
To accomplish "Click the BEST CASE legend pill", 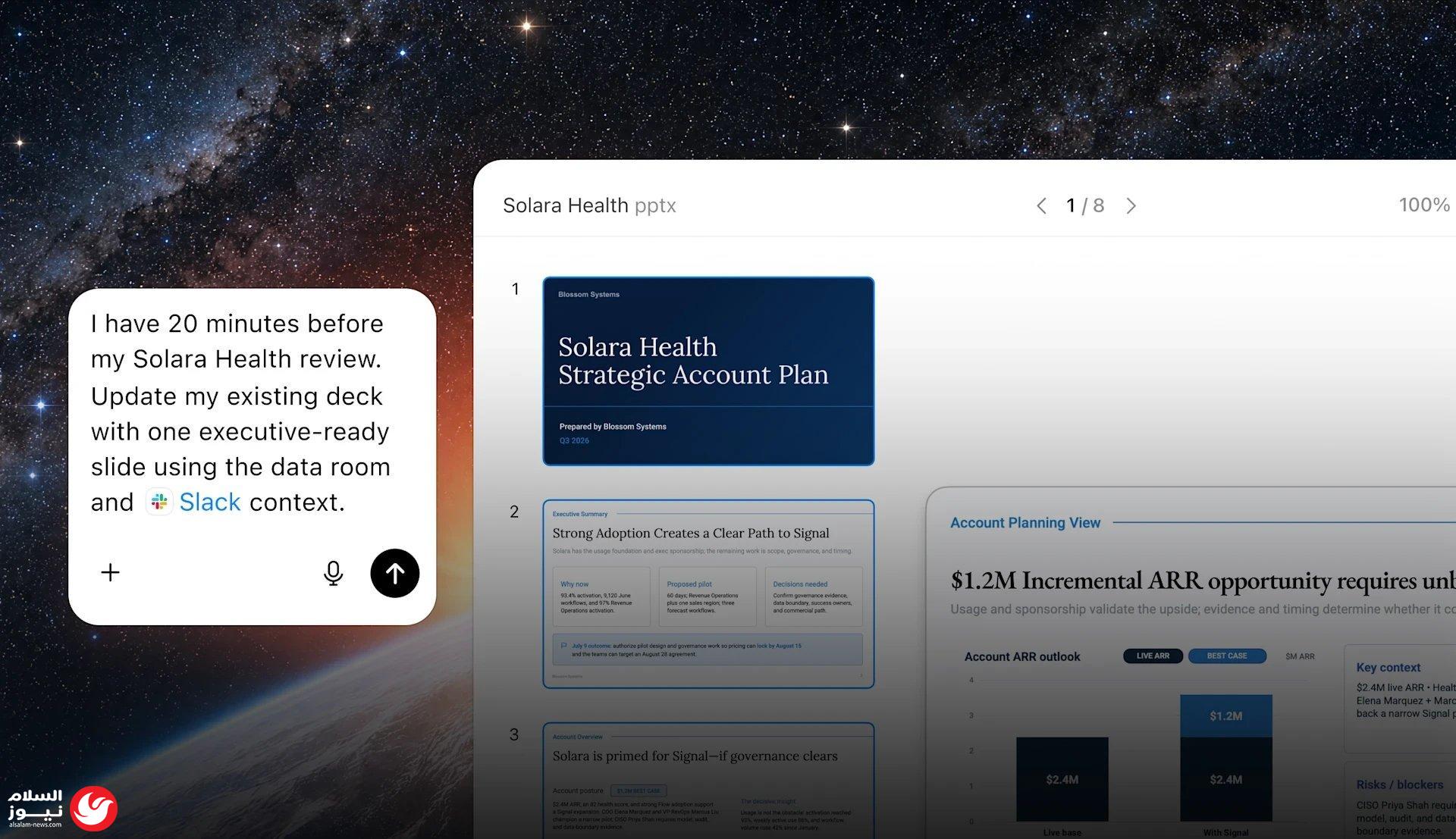I will point(1227,656).
